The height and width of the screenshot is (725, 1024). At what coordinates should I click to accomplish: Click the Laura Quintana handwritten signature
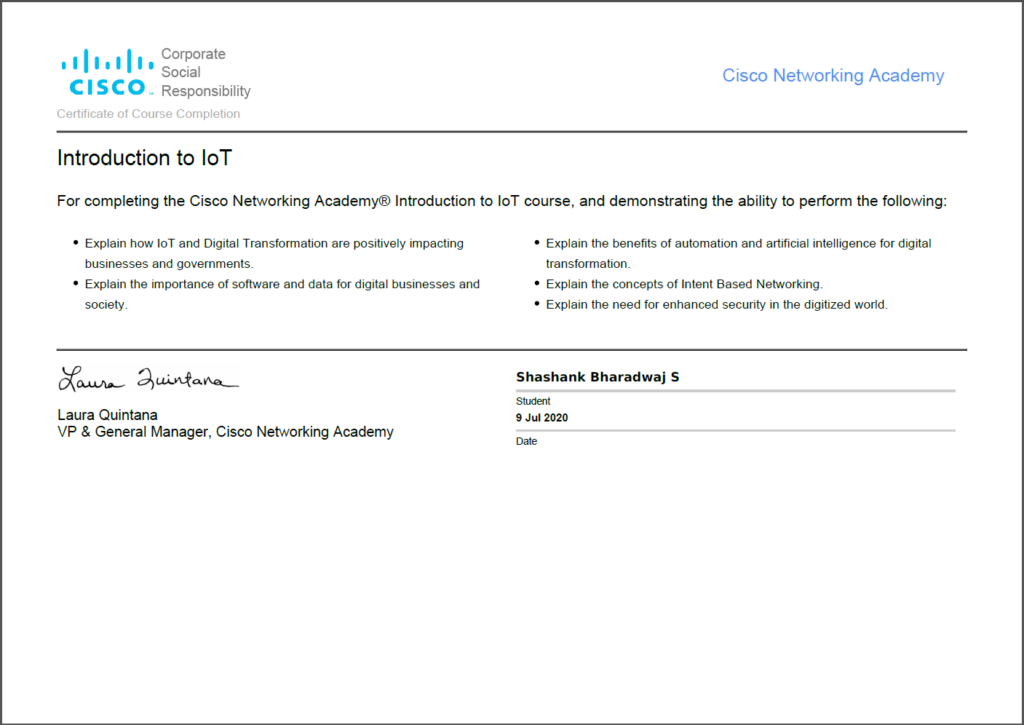(148, 380)
